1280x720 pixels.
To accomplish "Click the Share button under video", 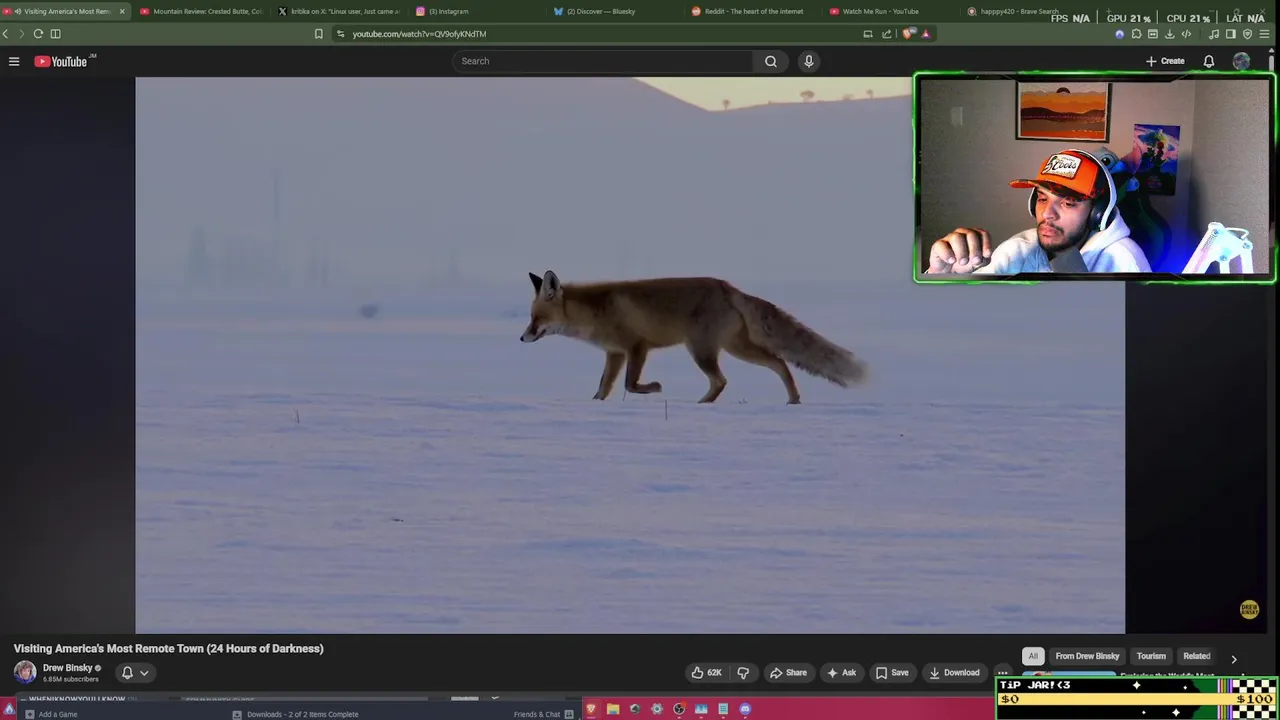I will [x=788, y=673].
